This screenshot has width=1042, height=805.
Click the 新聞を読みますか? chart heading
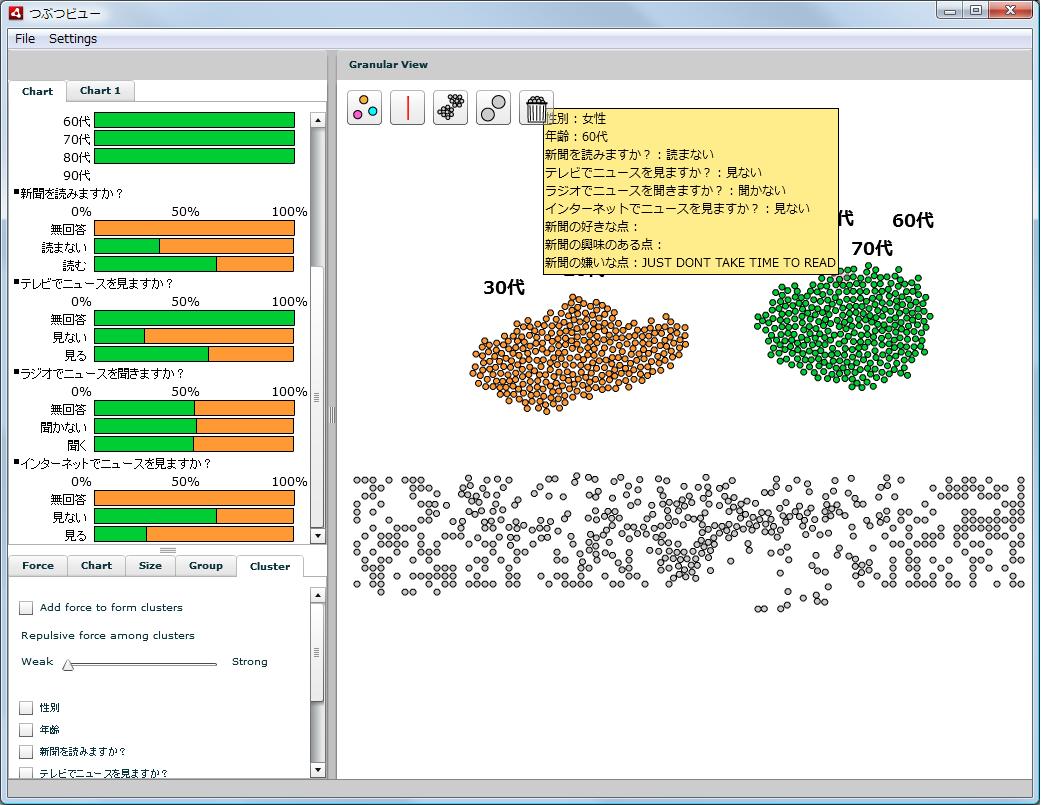click(71, 193)
